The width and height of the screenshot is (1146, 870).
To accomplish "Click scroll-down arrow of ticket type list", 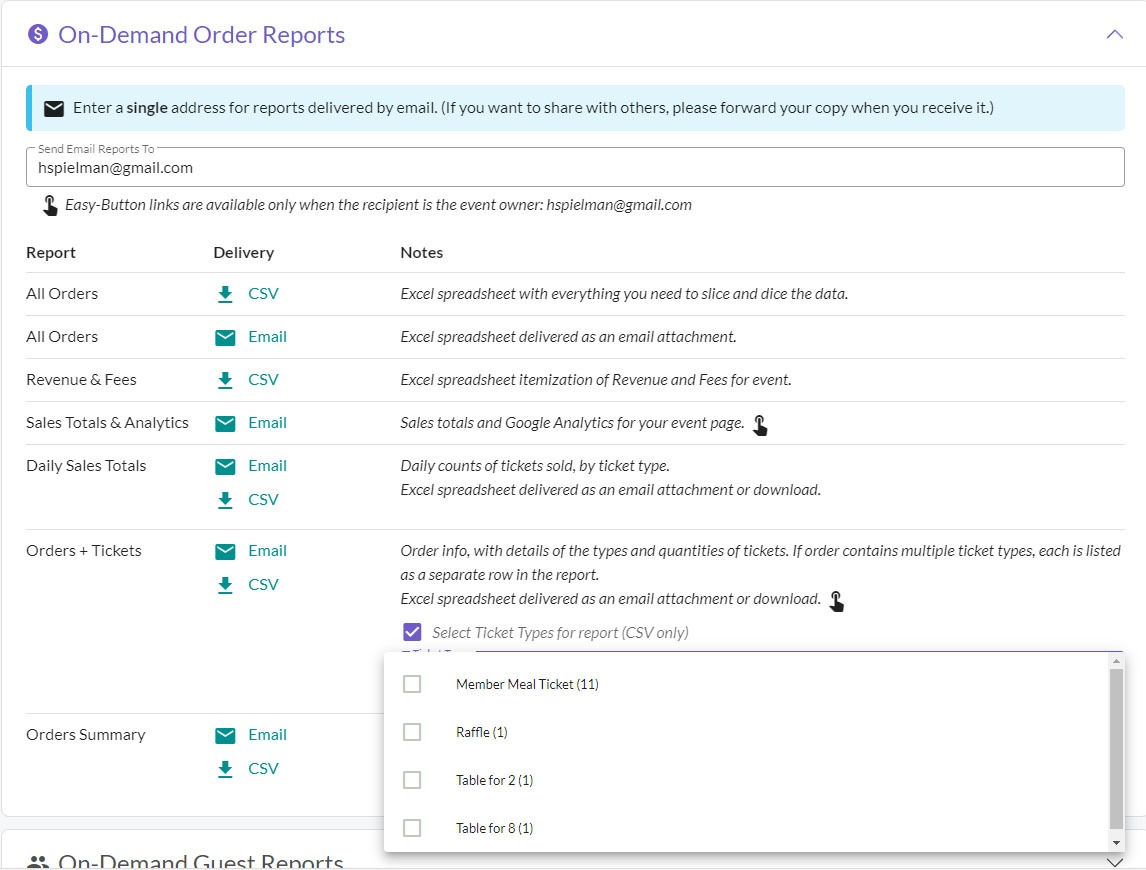I will tap(1116, 843).
